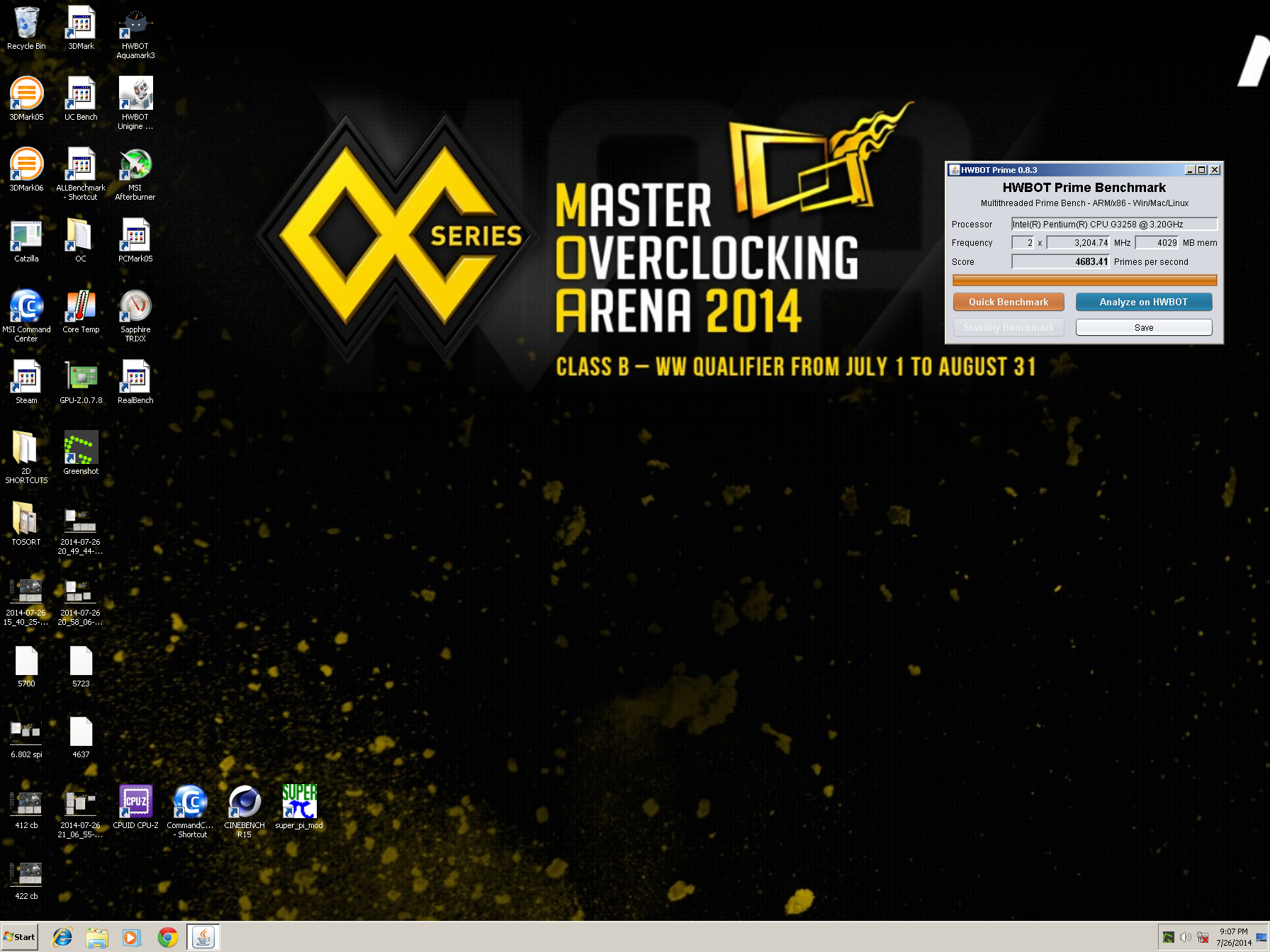Launch MSI Afterburner icon

click(x=135, y=174)
